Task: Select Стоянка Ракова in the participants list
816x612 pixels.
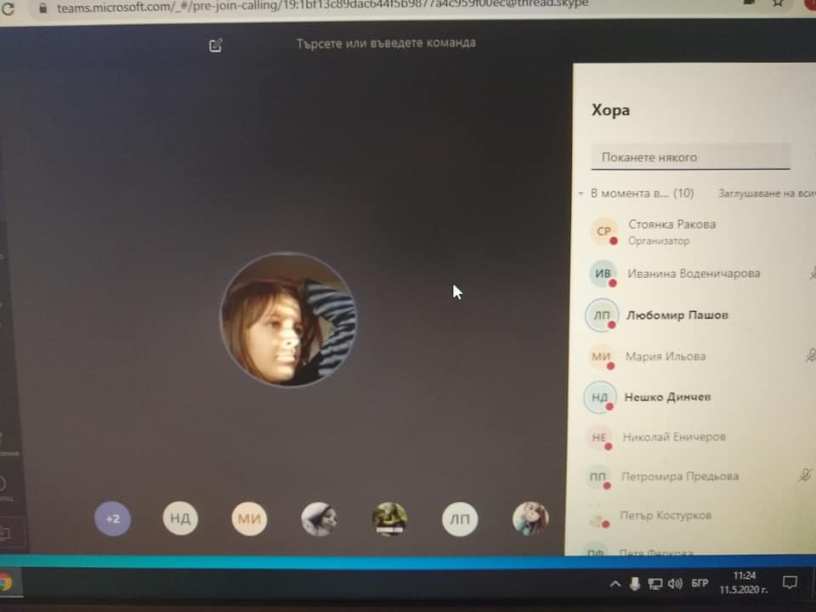Action: point(671,225)
